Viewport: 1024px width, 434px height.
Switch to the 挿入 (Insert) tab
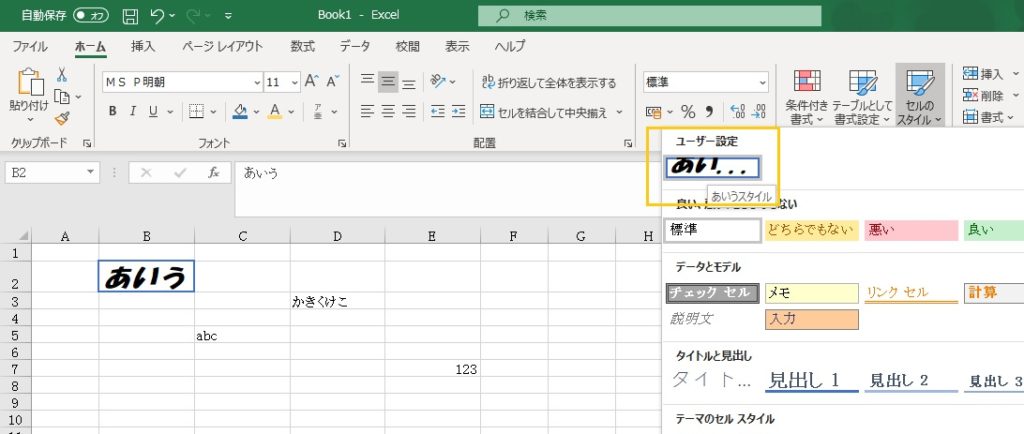(143, 46)
